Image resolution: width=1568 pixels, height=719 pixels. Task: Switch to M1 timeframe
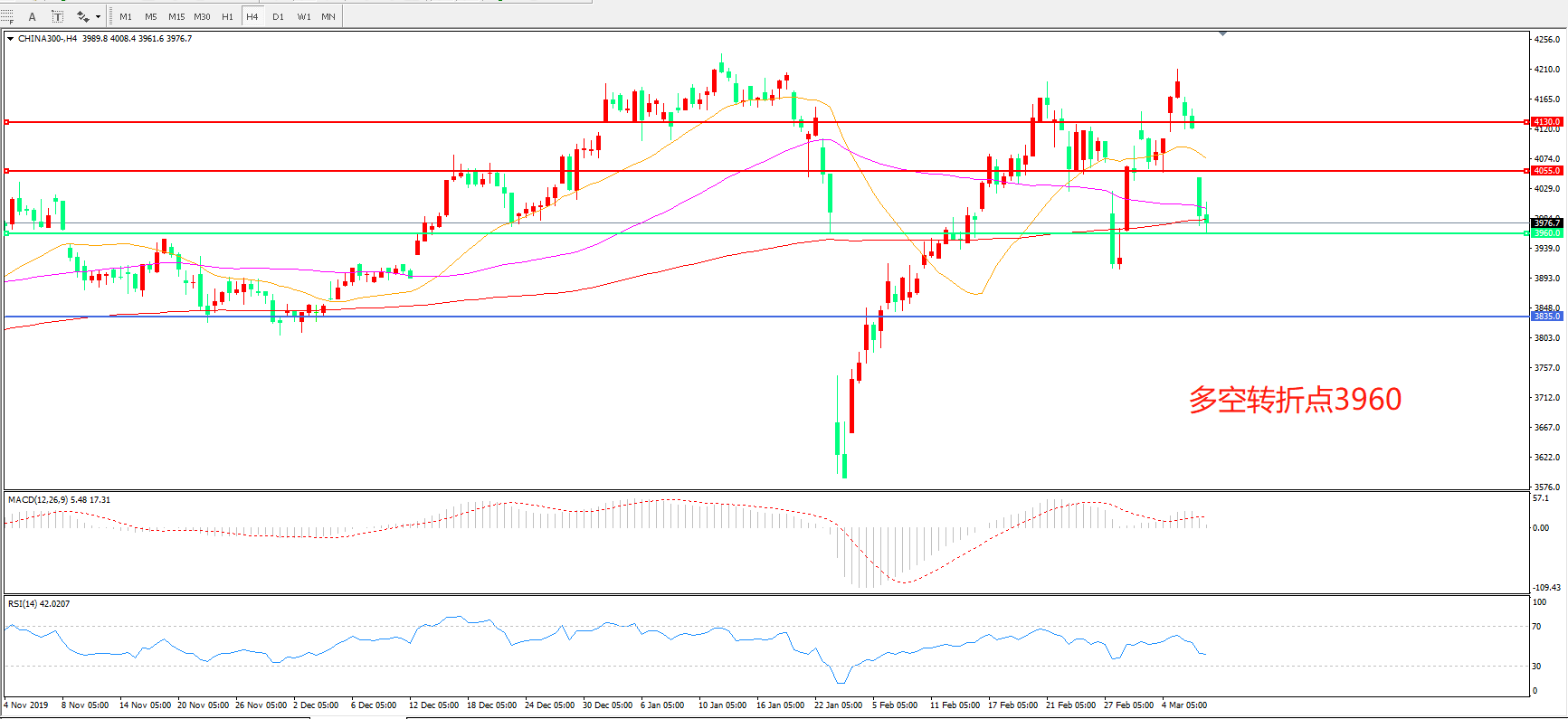(126, 16)
